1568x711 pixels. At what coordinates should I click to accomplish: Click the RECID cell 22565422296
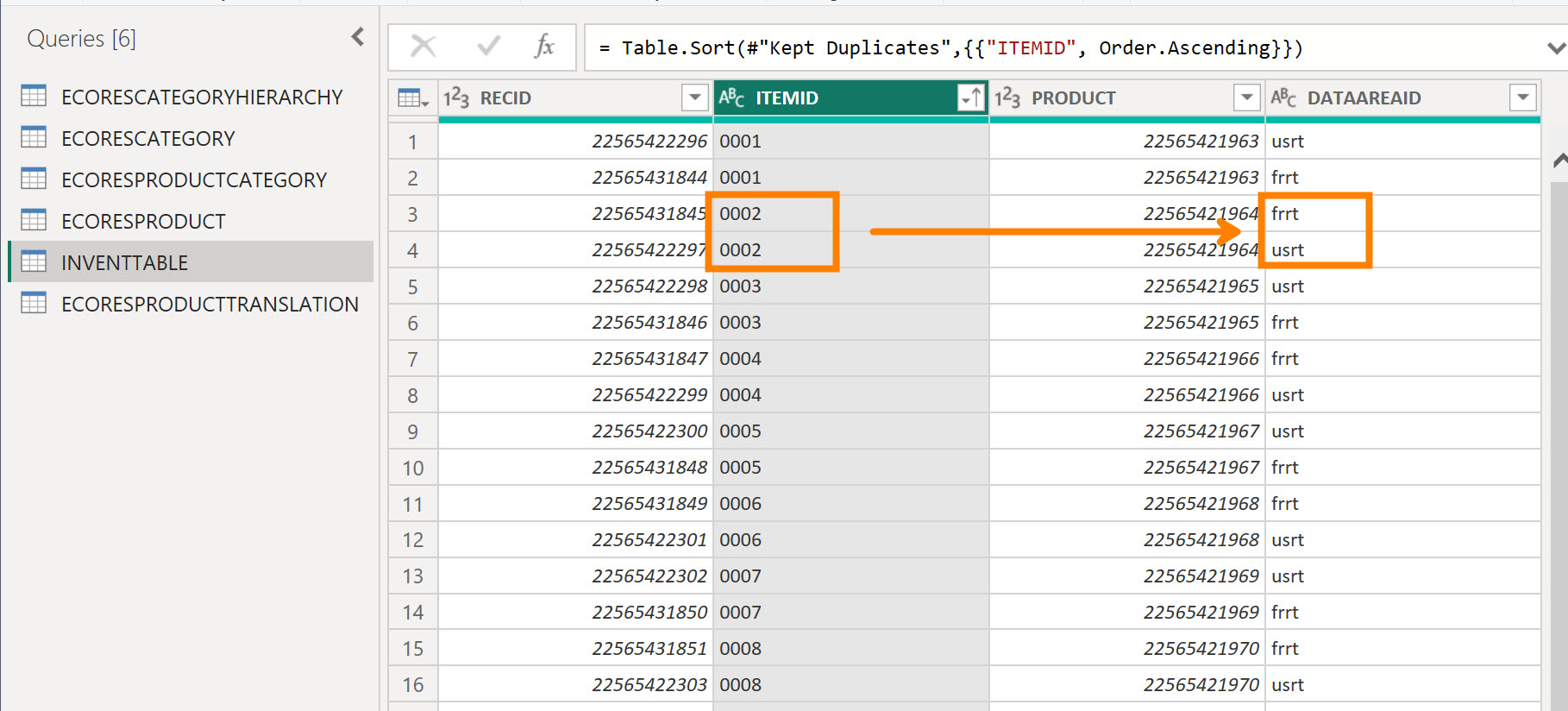point(576,142)
